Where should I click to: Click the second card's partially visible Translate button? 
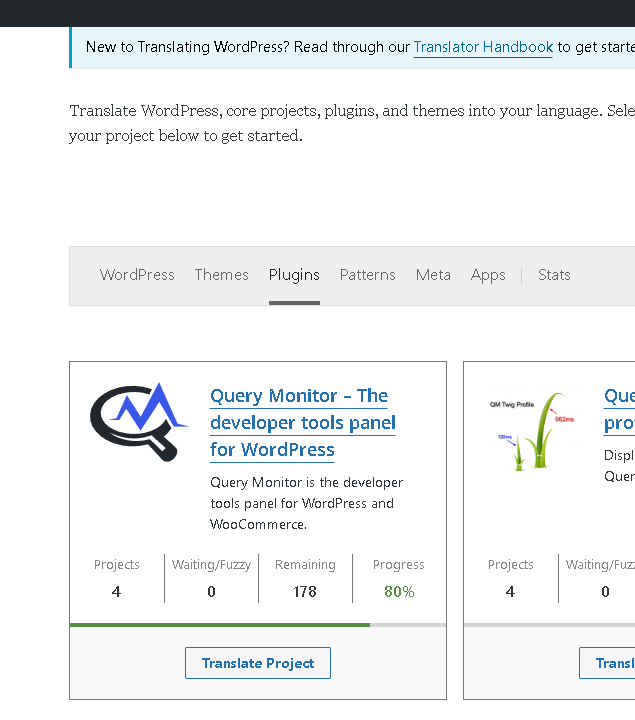[608, 663]
